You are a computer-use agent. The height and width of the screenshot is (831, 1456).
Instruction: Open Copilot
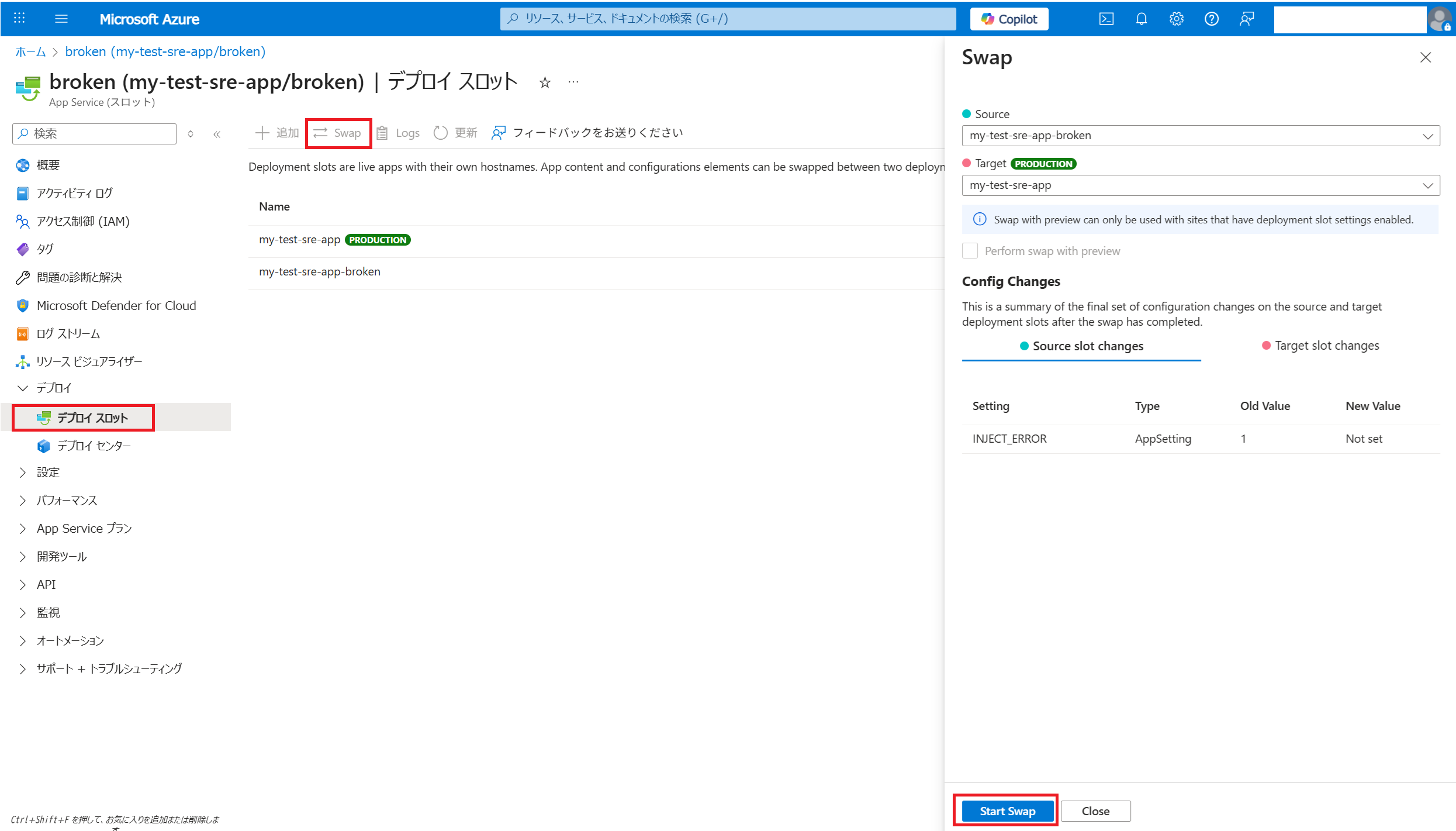click(x=1009, y=19)
